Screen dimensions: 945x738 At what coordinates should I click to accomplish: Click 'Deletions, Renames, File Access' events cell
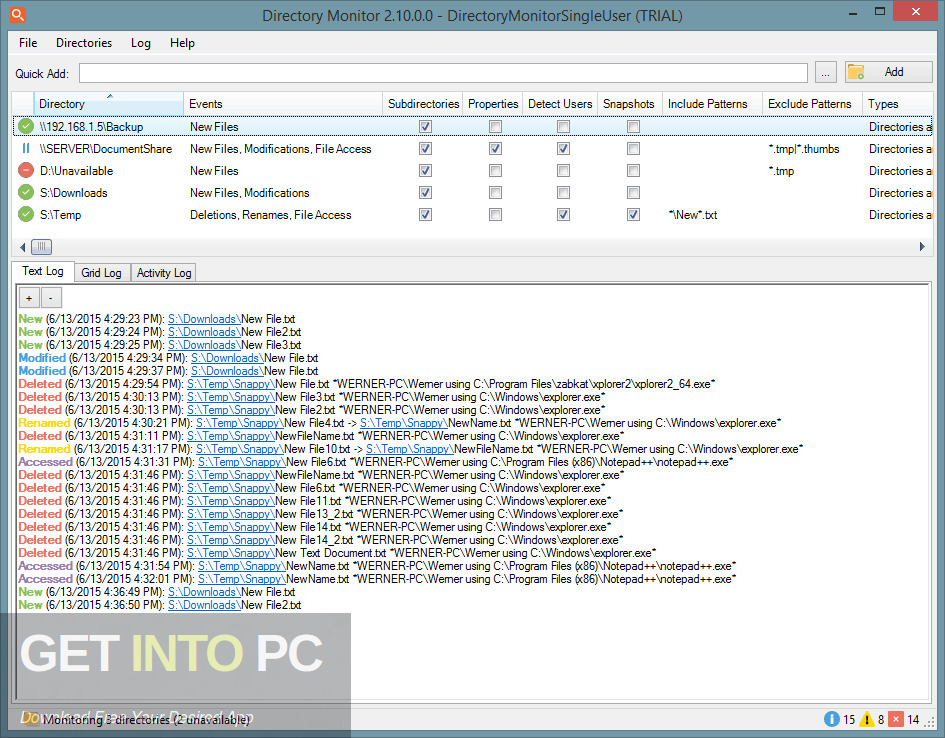(271, 214)
